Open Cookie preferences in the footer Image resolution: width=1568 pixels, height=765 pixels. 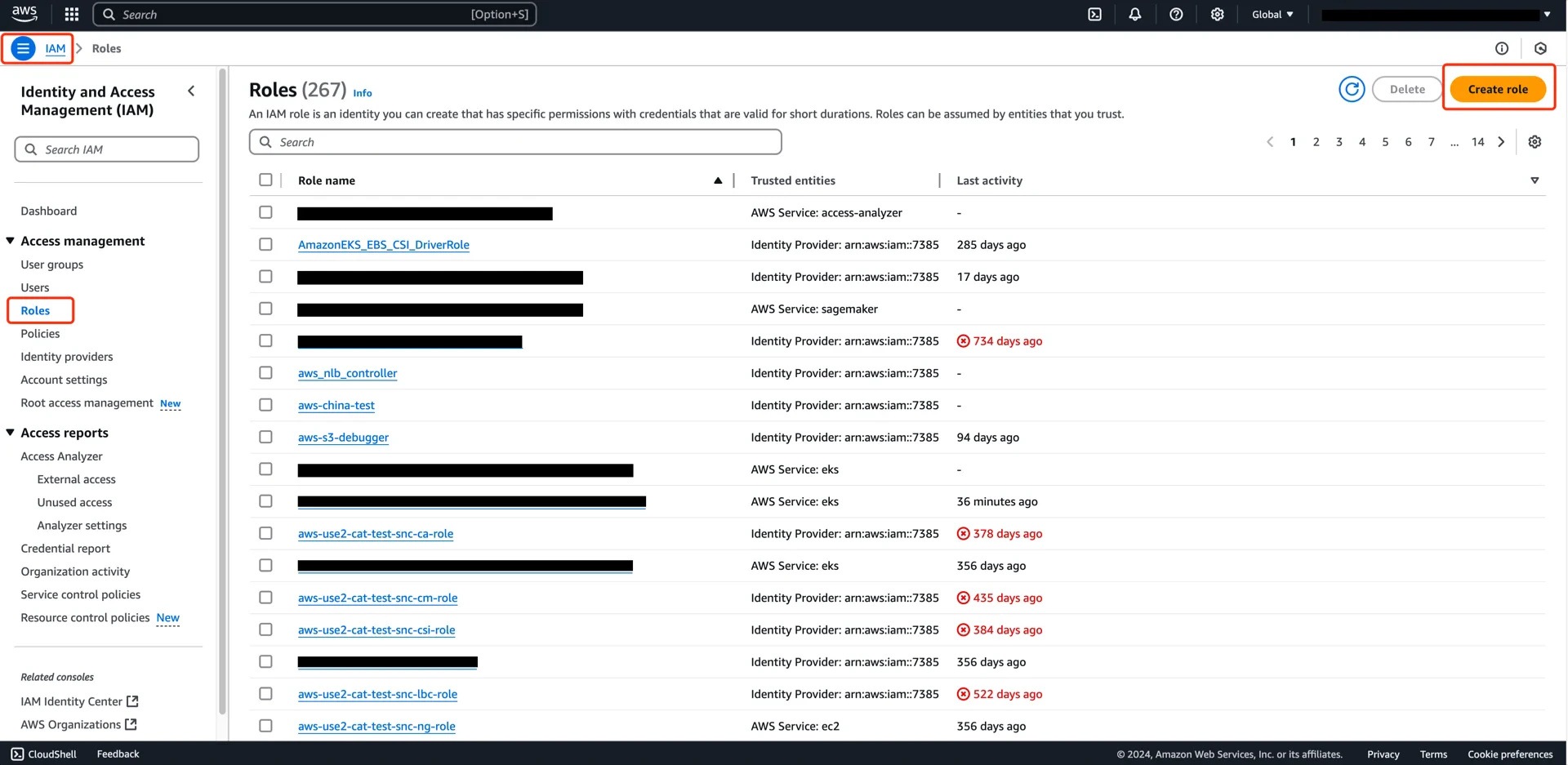click(x=1510, y=754)
